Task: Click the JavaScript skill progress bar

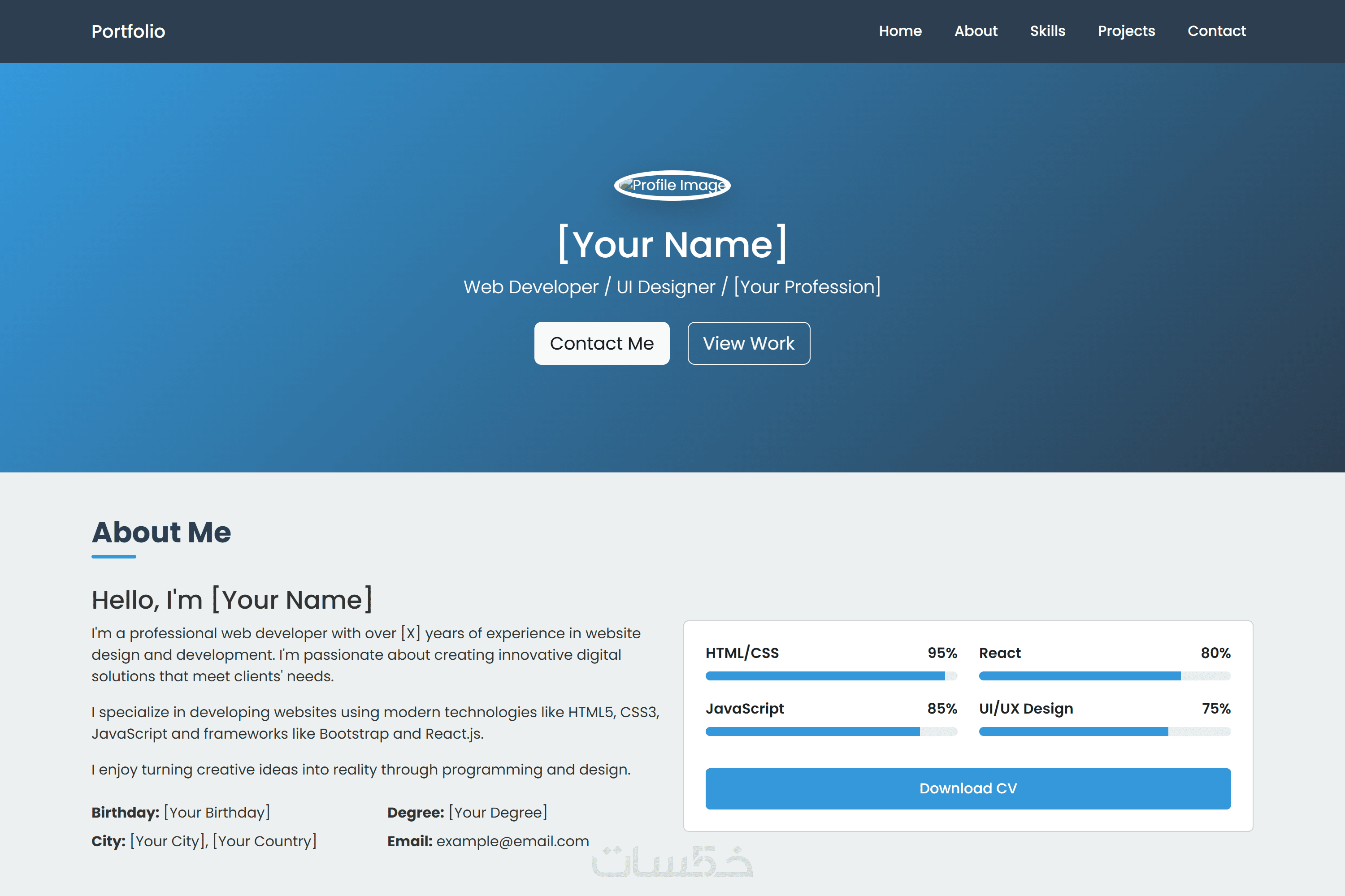Action: 831,732
